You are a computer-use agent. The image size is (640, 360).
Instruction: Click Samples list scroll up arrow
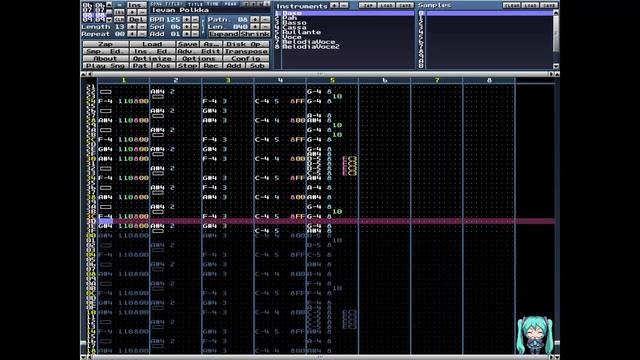(556, 13)
